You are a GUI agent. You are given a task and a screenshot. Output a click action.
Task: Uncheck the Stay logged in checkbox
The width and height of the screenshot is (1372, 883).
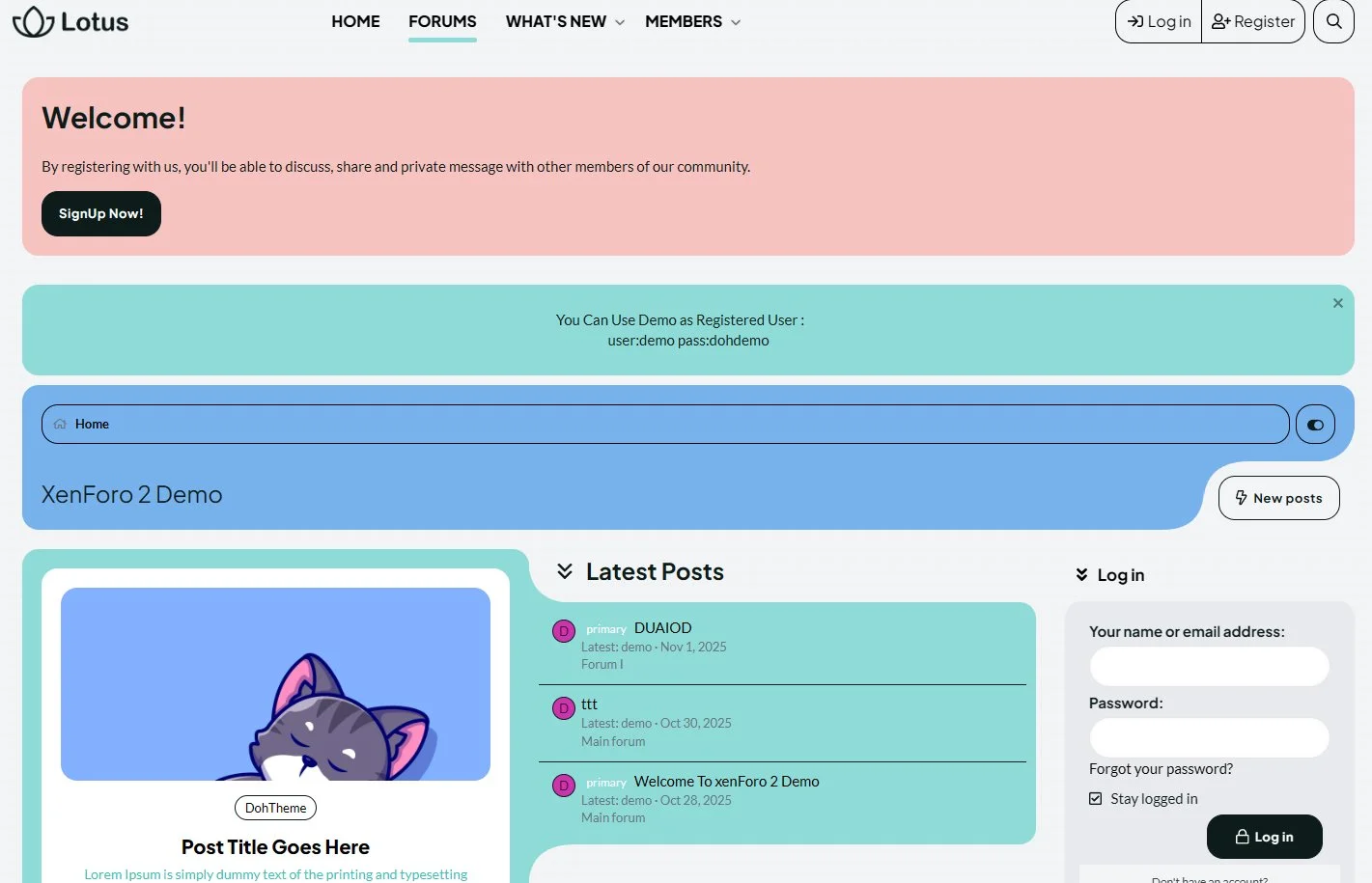click(x=1096, y=799)
